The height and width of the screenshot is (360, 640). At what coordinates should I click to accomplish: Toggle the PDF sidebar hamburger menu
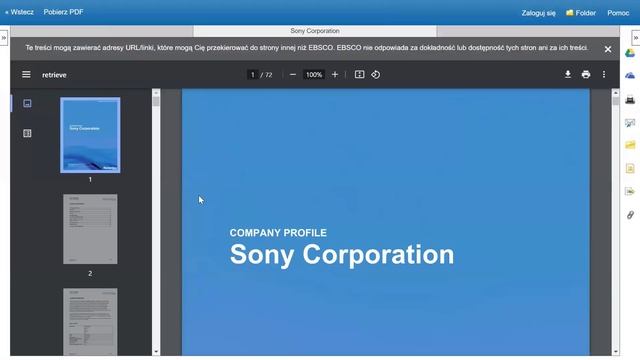[26, 75]
